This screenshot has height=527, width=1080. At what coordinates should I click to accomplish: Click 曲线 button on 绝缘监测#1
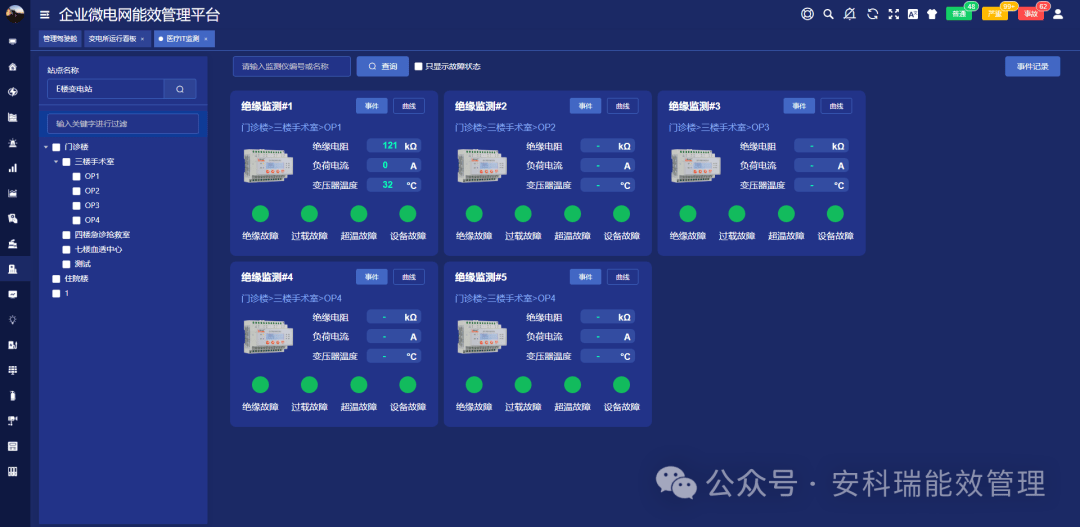pos(409,106)
